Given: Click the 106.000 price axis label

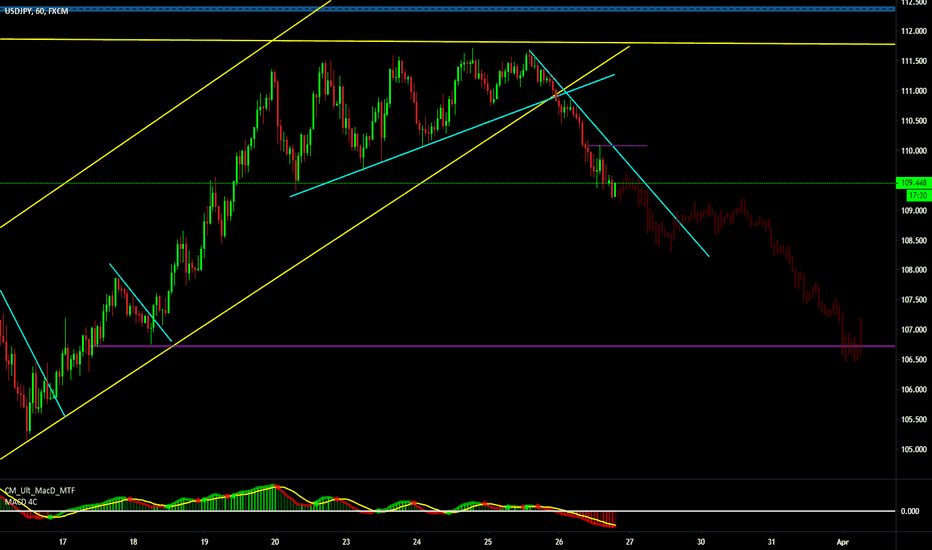Looking at the screenshot, I should [x=914, y=390].
